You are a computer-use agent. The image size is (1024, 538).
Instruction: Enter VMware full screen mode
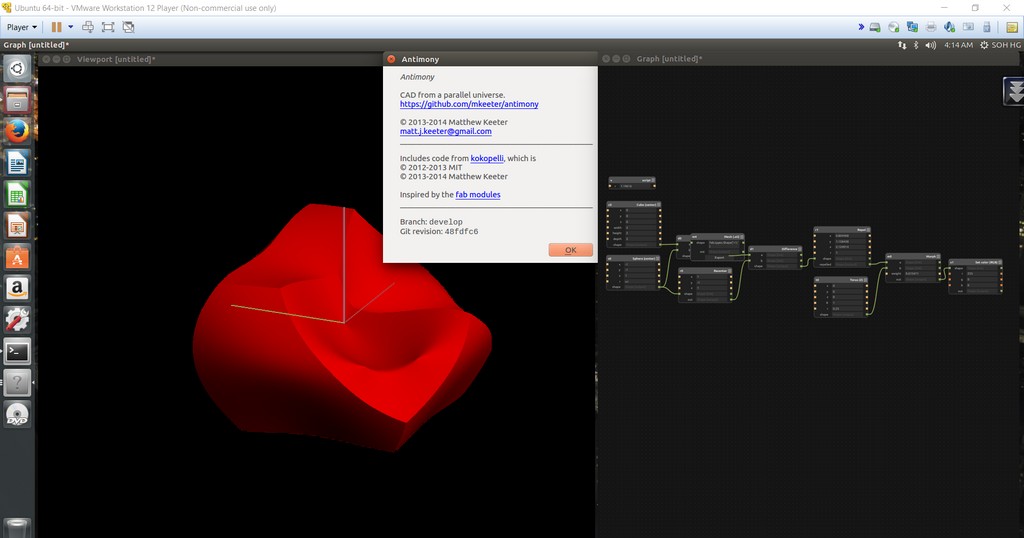click(x=108, y=27)
